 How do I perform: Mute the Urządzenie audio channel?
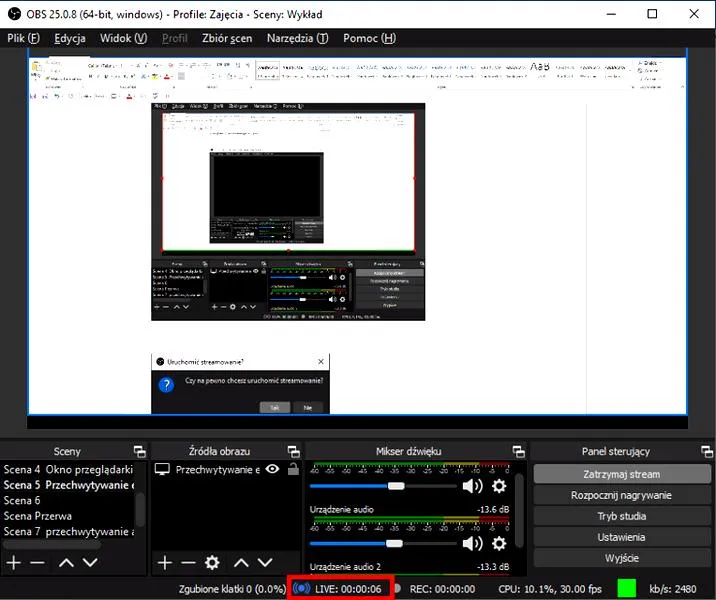click(x=472, y=543)
